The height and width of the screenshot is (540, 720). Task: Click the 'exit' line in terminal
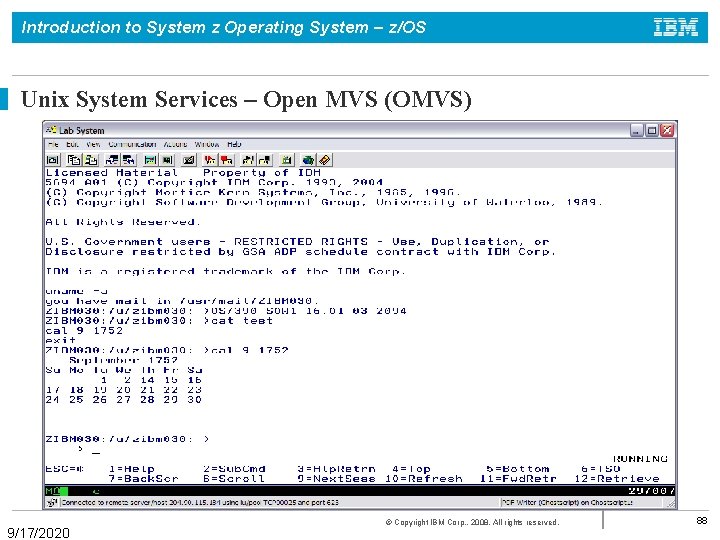pos(61,340)
